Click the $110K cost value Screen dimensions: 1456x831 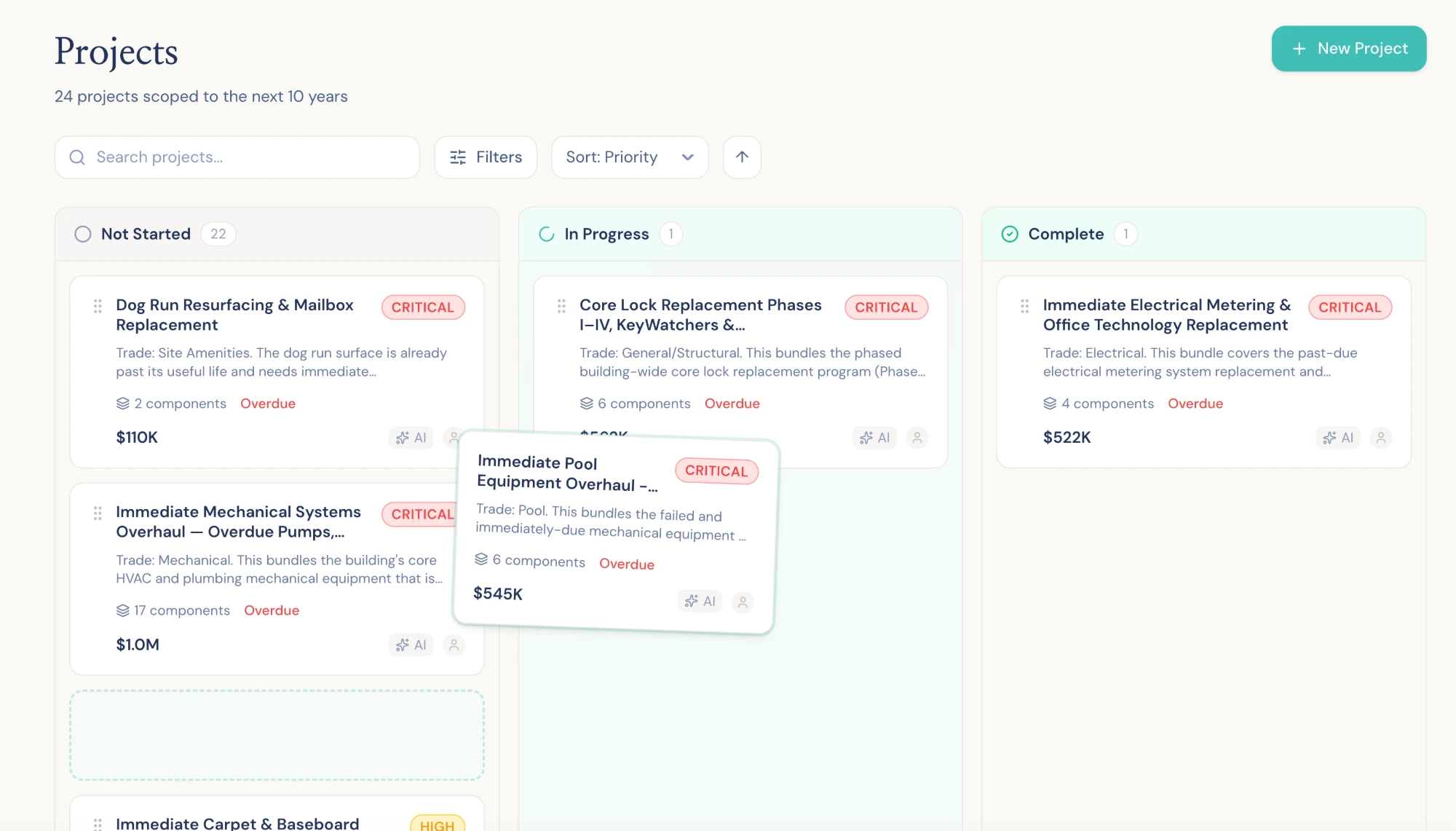(137, 438)
